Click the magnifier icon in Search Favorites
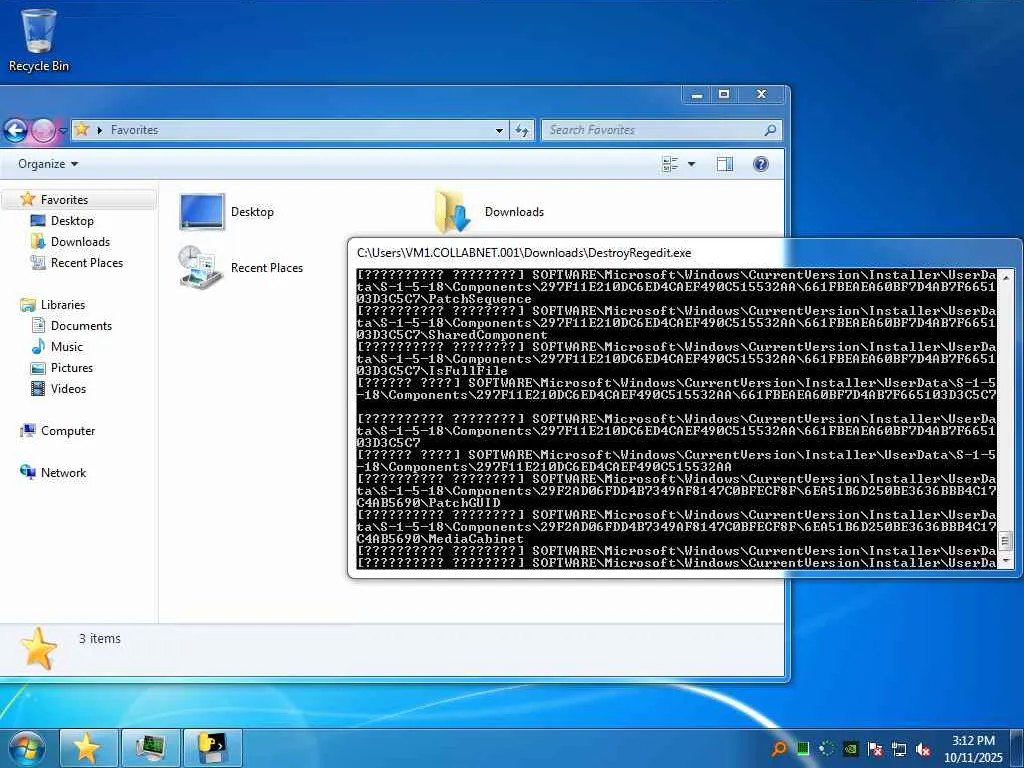The width and height of the screenshot is (1024, 768). [770, 130]
